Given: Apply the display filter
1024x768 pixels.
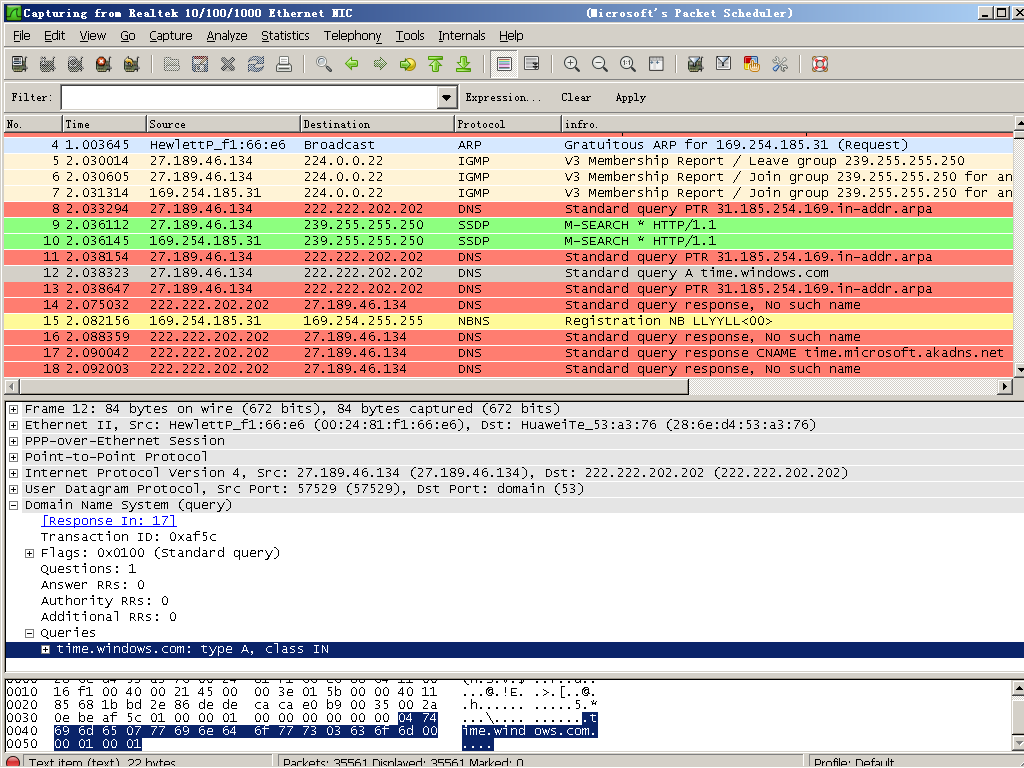Looking at the screenshot, I should click(630, 97).
